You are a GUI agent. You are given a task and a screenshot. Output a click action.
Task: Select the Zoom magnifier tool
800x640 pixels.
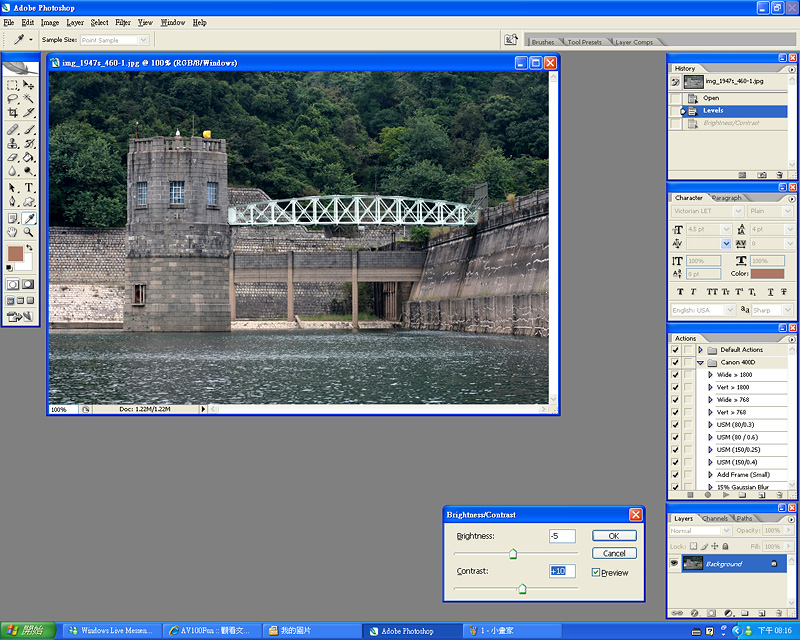coord(29,232)
